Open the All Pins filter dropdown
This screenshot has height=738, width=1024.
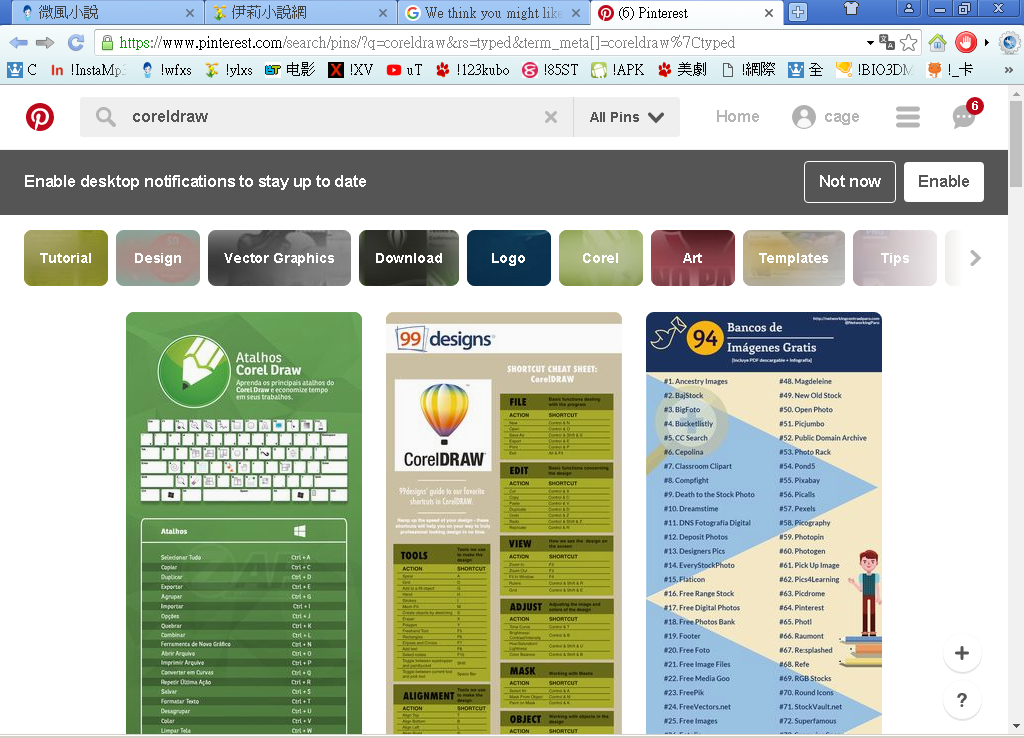pyautogui.click(x=626, y=117)
